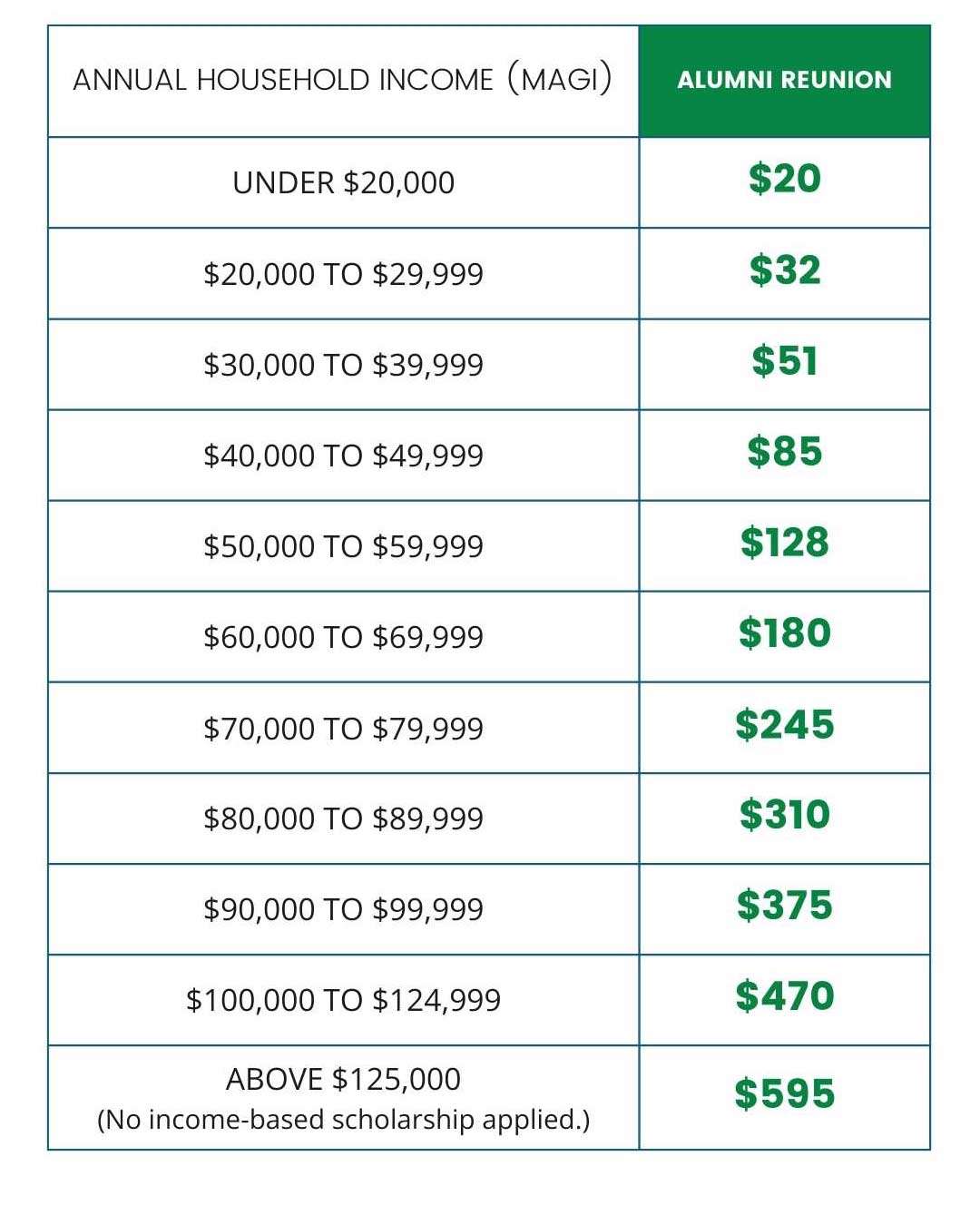This screenshot has height=1225, width=980.
Task: Click the Annual Household Income (MAGI) header
Action: 342,80
